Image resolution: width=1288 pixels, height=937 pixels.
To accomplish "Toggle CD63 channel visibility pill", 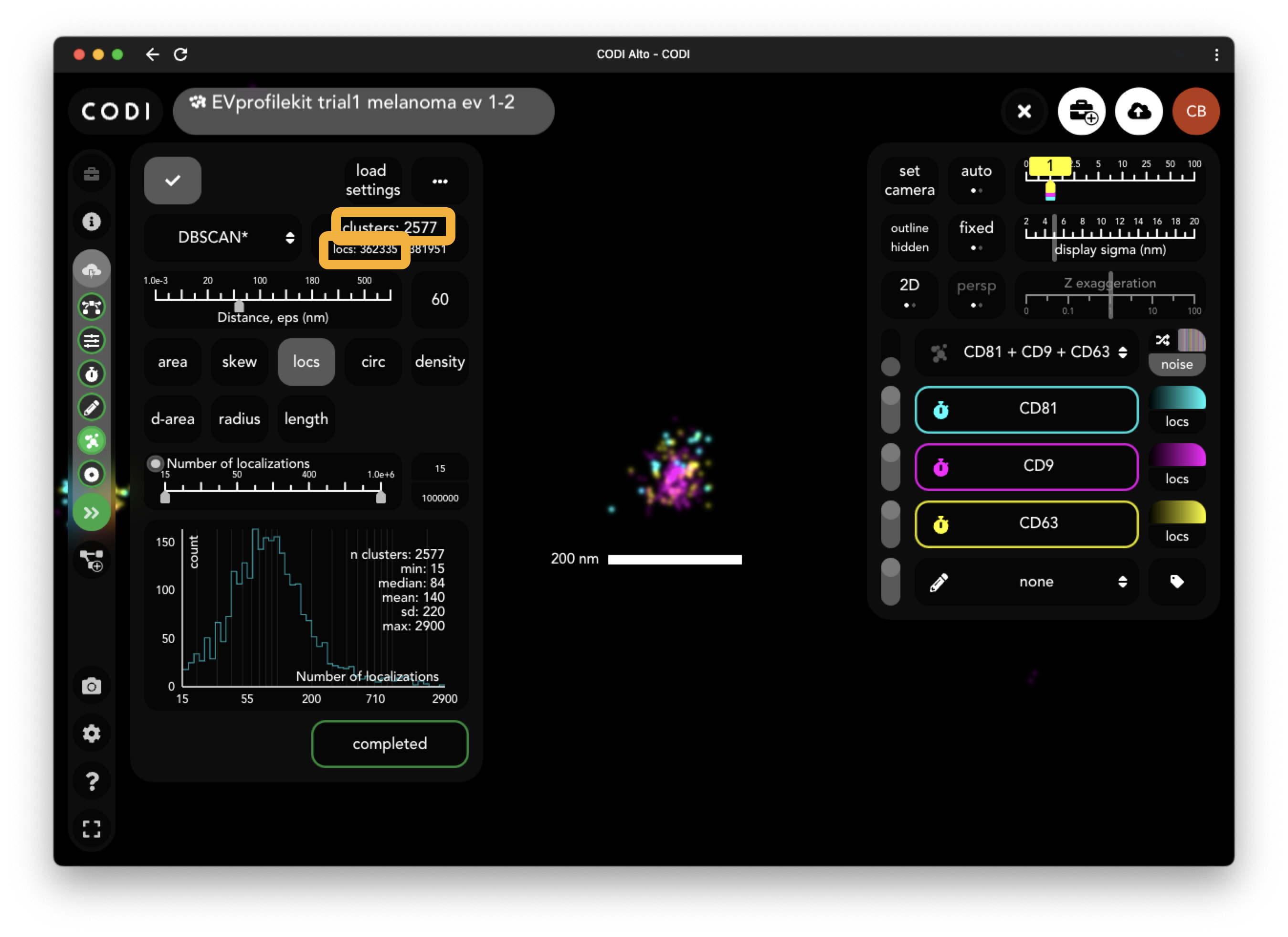I will tap(890, 524).
